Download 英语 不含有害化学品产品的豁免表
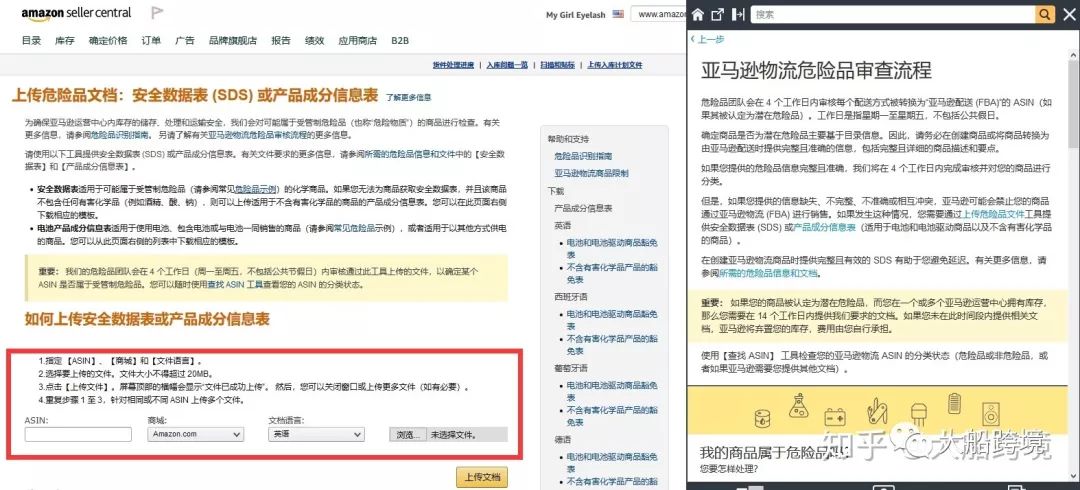 coord(612,272)
